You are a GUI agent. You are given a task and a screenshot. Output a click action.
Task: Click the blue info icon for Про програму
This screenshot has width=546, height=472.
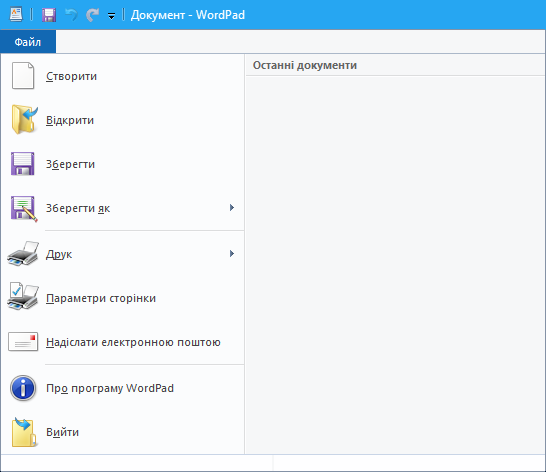point(23,388)
